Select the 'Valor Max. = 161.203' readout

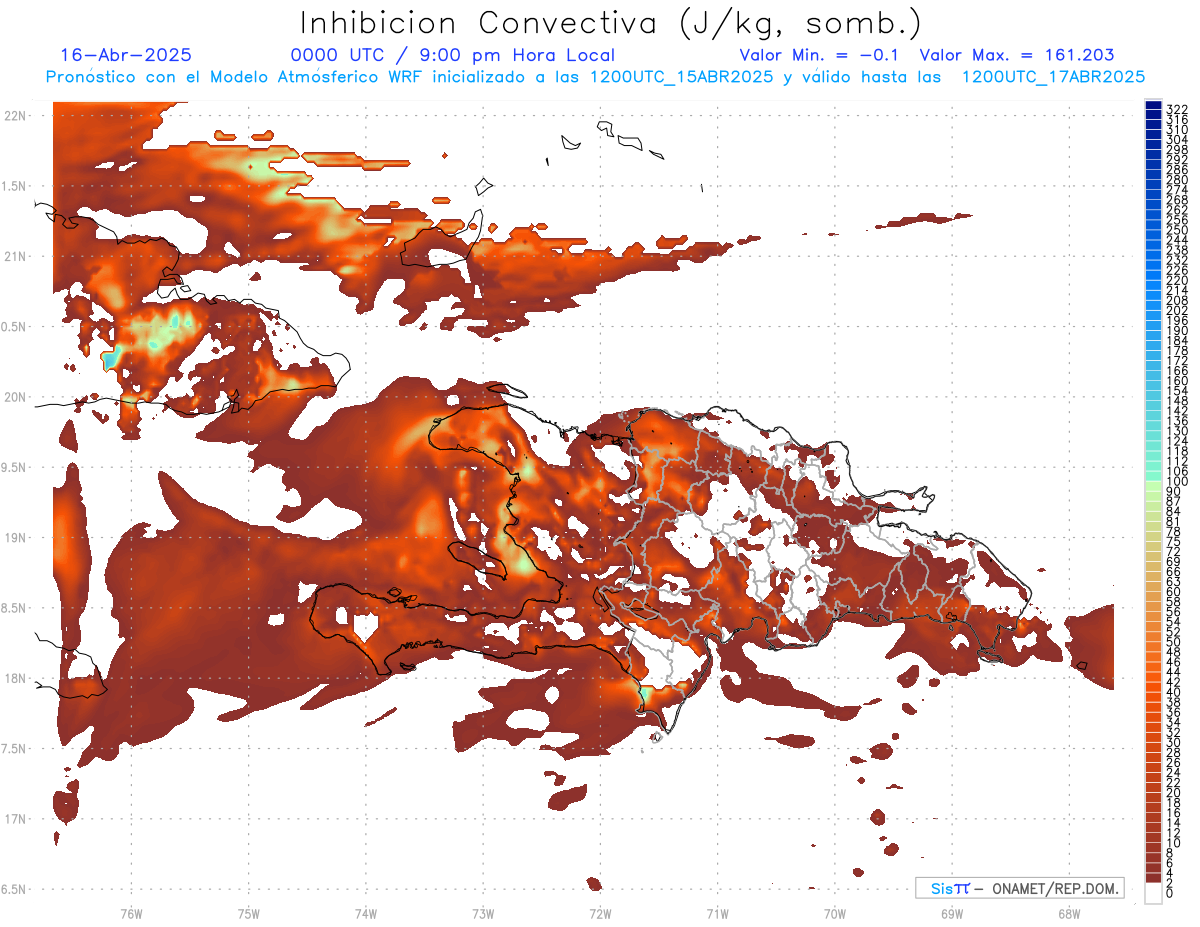[1017, 55]
